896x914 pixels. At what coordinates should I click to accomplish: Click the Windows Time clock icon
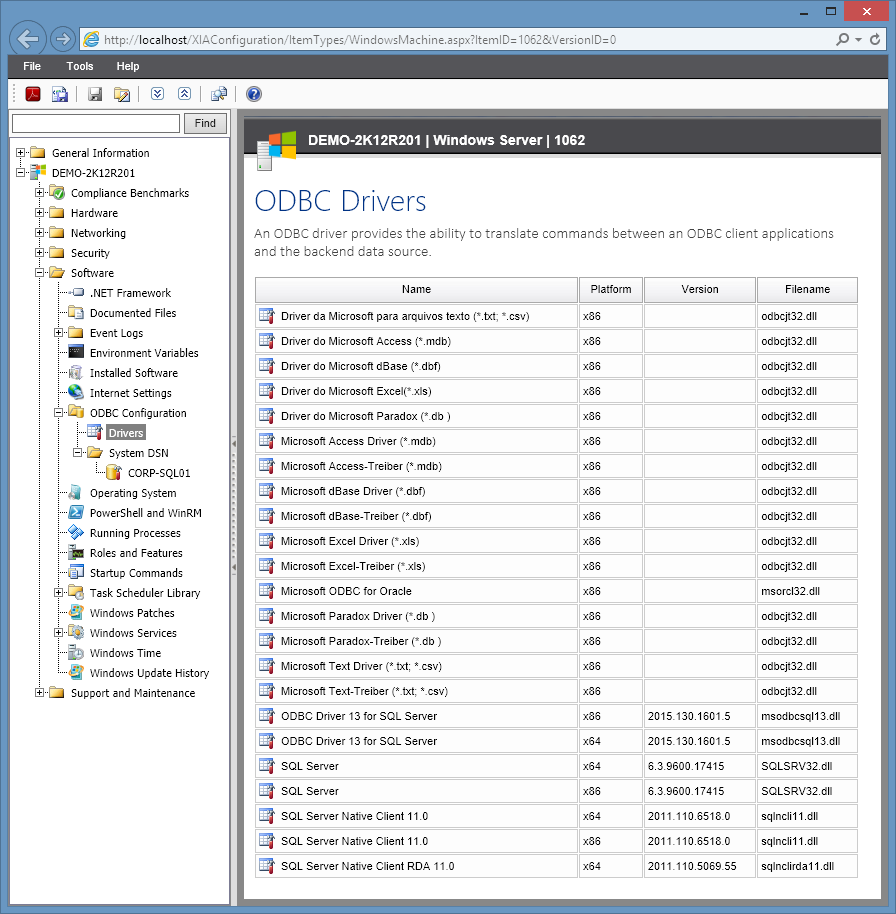(76, 652)
